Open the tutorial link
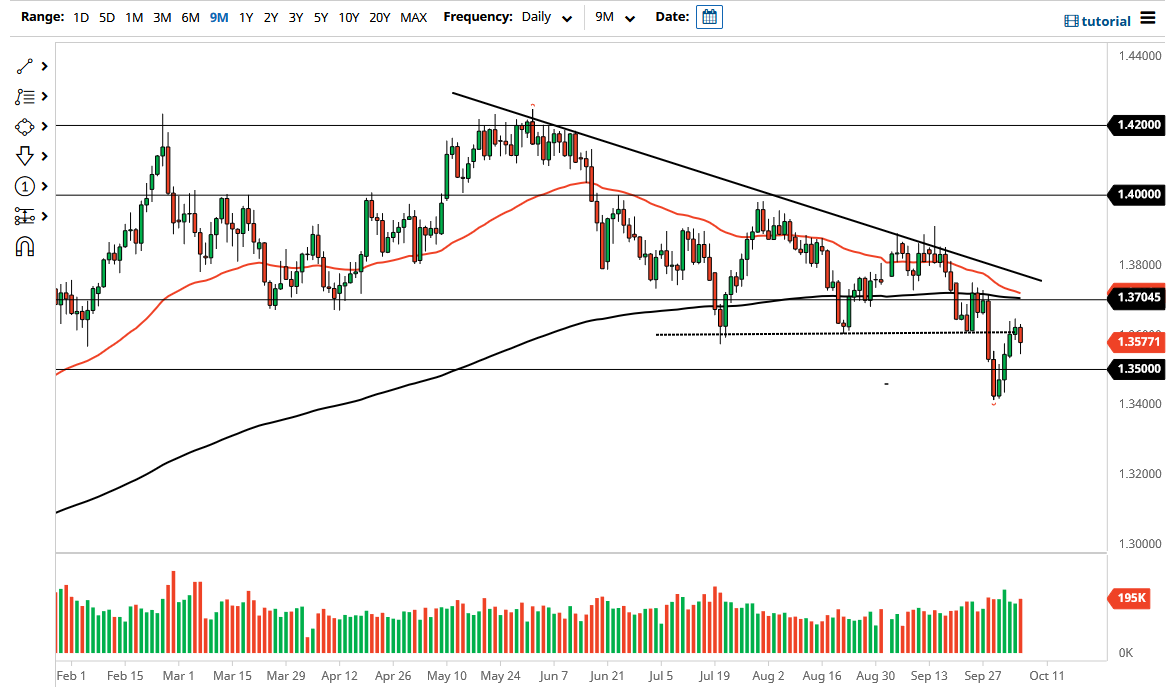 point(1097,21)
